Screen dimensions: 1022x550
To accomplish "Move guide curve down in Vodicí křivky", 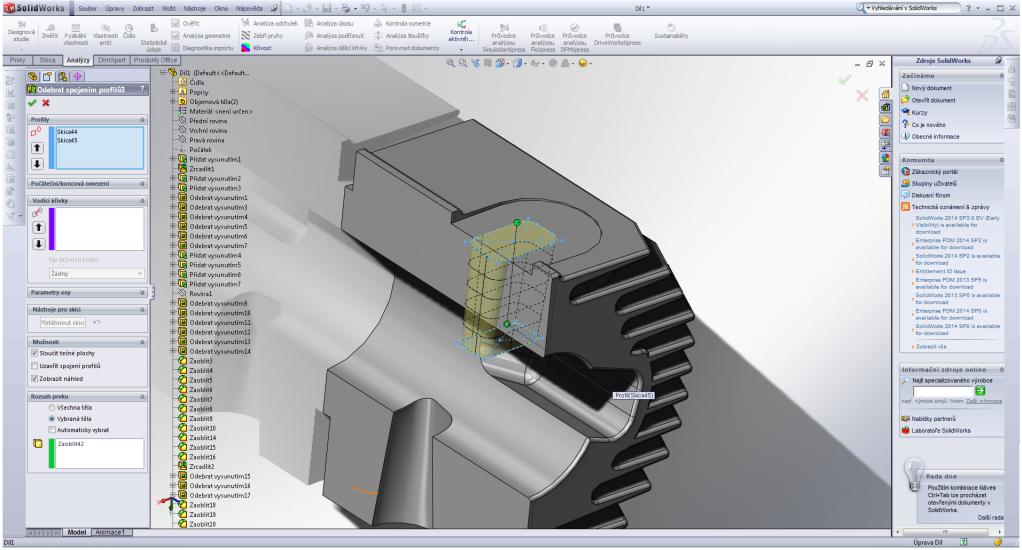I will (38, 244).
